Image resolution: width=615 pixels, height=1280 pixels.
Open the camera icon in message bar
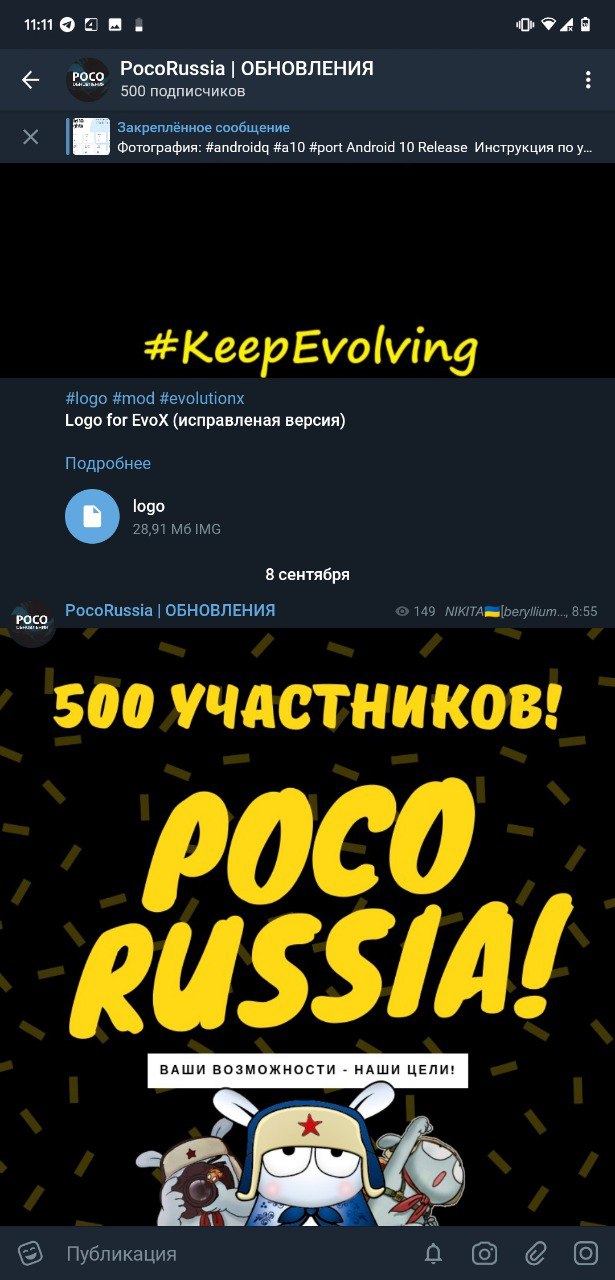pyautogui.click(x=485, y=1253)
